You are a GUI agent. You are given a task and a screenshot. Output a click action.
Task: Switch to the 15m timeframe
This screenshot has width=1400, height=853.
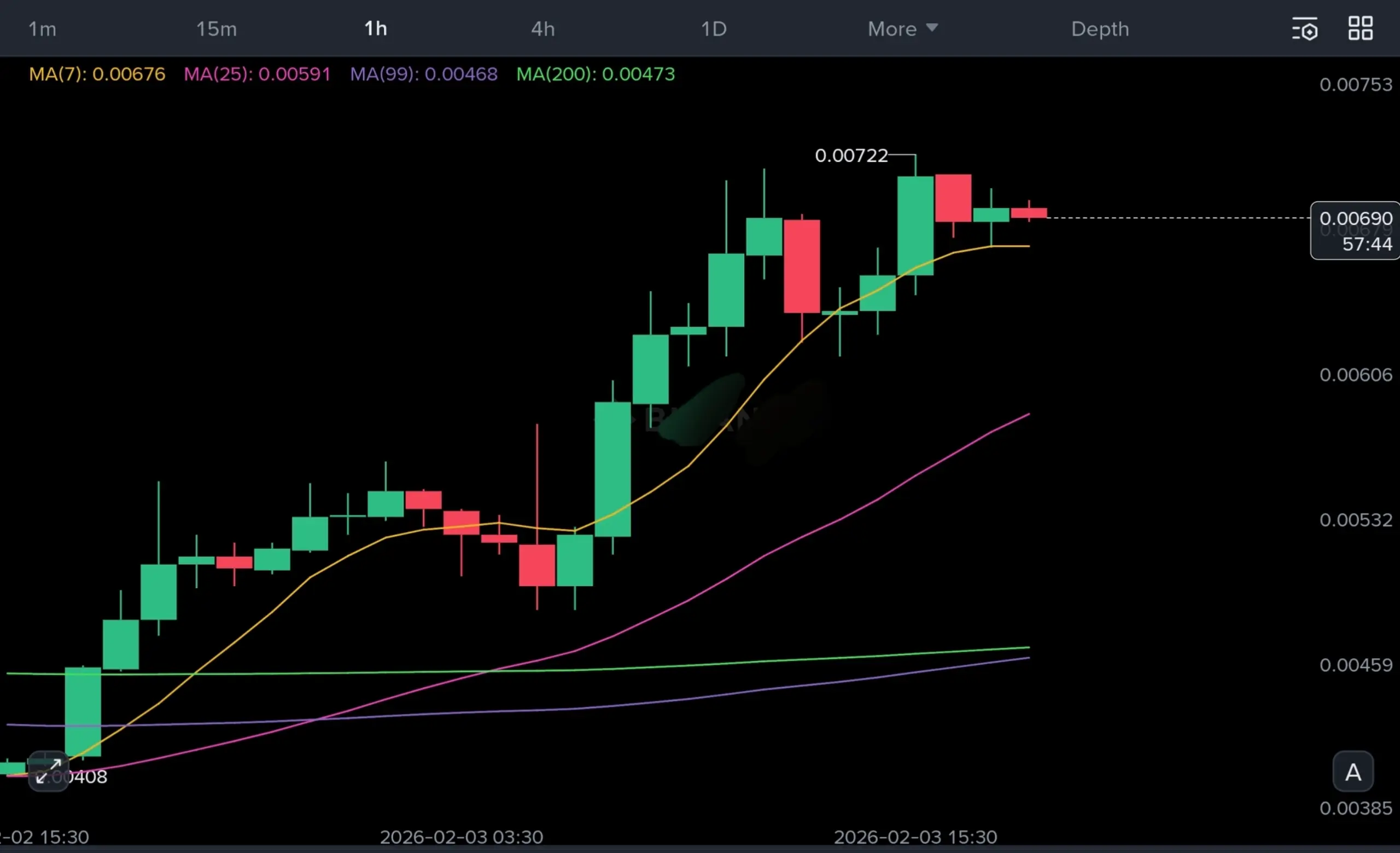(217, 29)
